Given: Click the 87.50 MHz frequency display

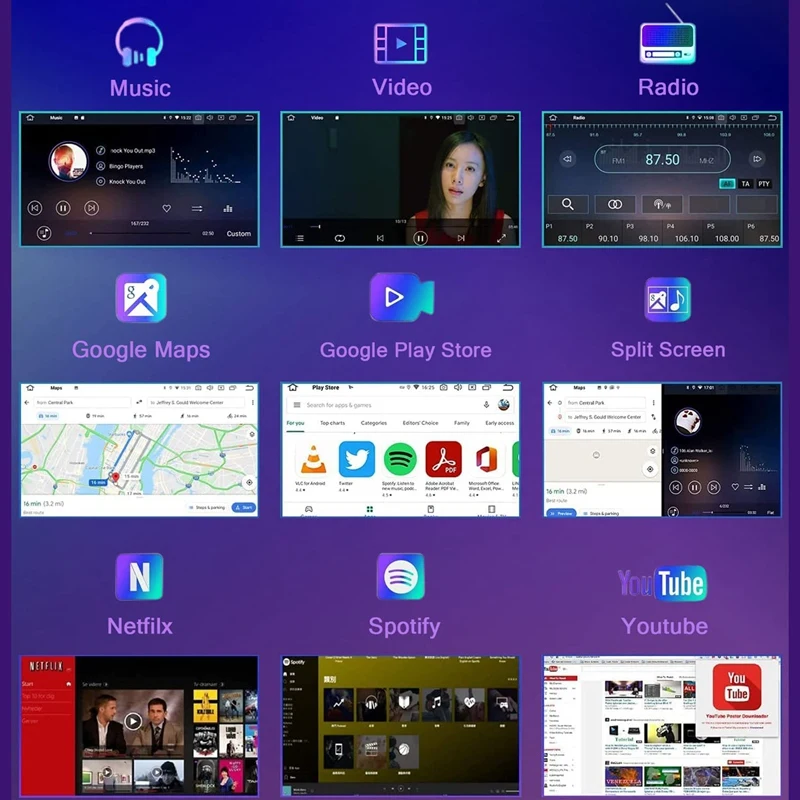Looking at the screenshot, I should point(662,160).
